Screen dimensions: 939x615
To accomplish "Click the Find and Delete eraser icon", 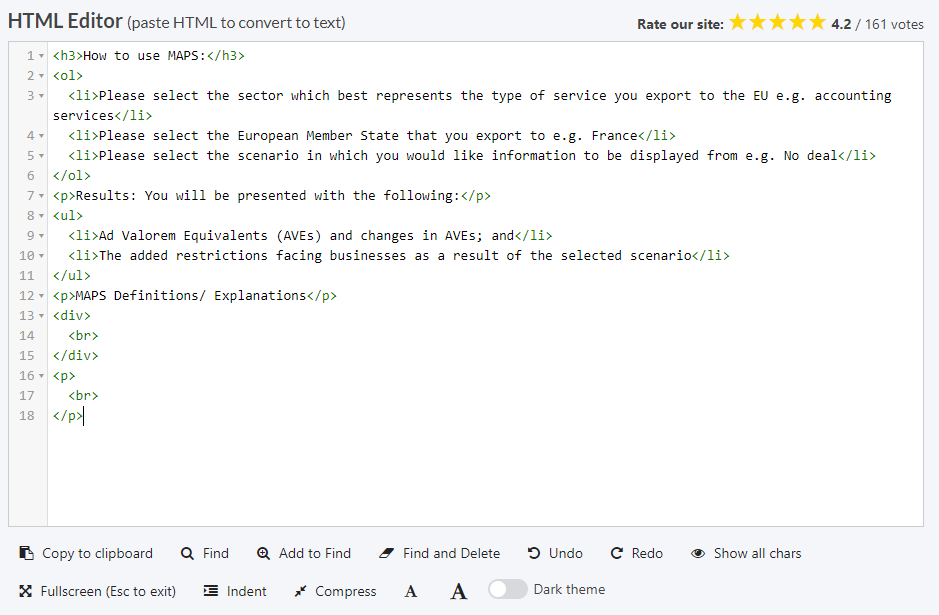I will tap(387, 553).
